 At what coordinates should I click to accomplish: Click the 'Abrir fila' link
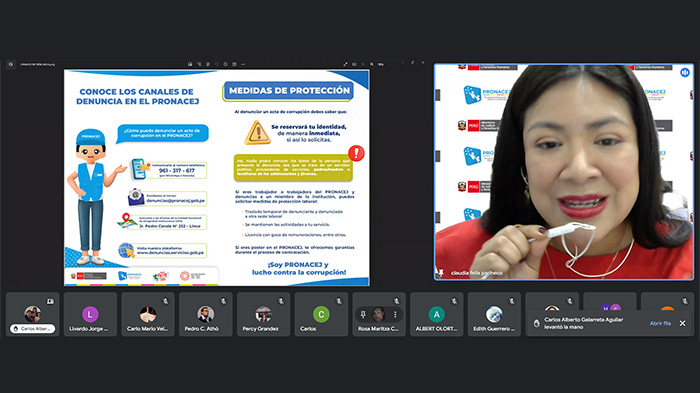click(x=660, y=323)
